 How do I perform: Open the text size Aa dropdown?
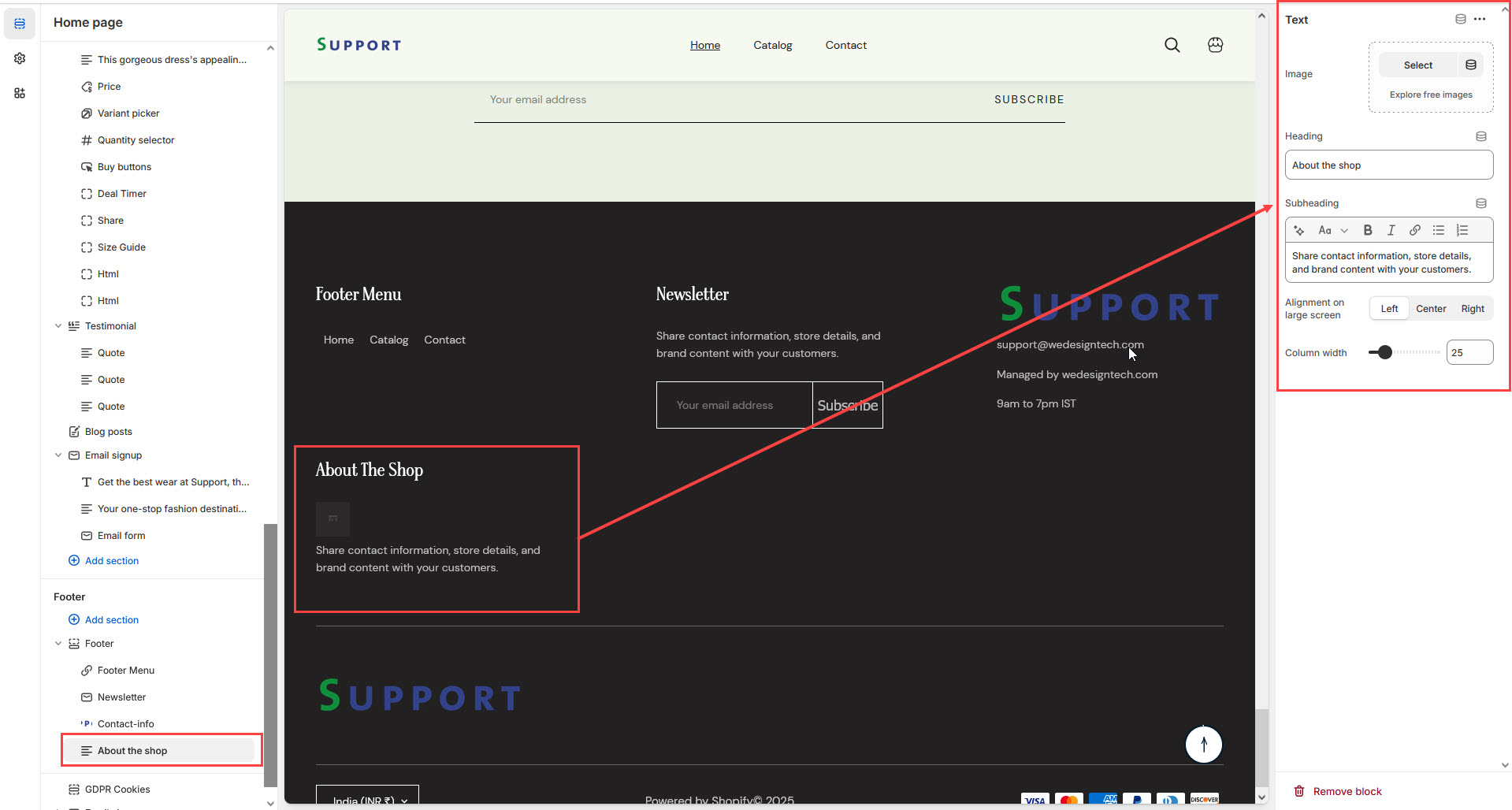click(x=1333, y=230)
